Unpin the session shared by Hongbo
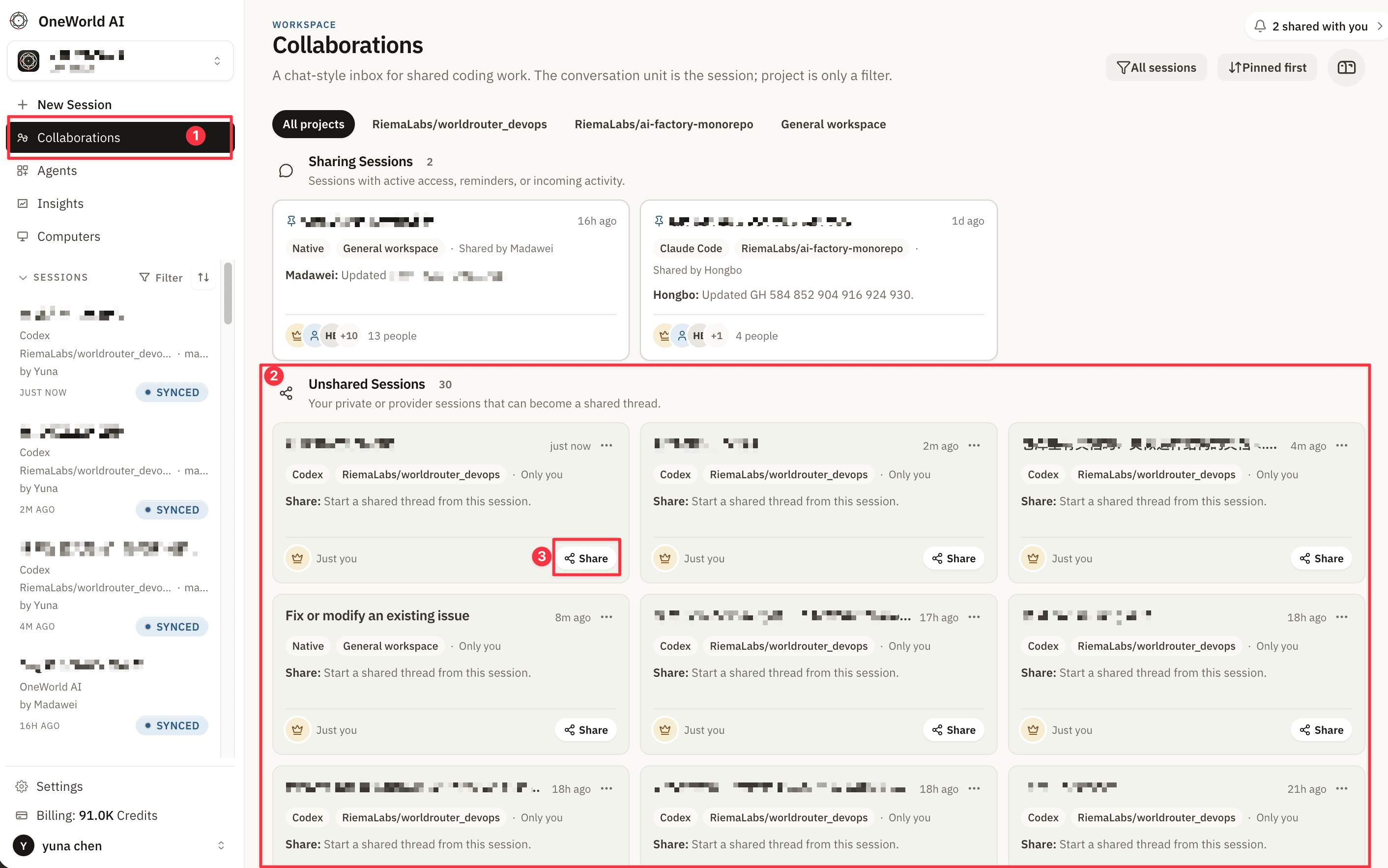The height and width of the screenshot is (868, 1388). coord(659,221)
